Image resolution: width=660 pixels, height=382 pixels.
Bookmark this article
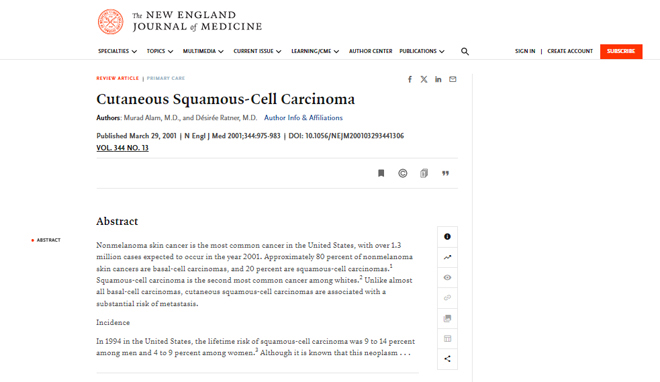tap(381, 173)
